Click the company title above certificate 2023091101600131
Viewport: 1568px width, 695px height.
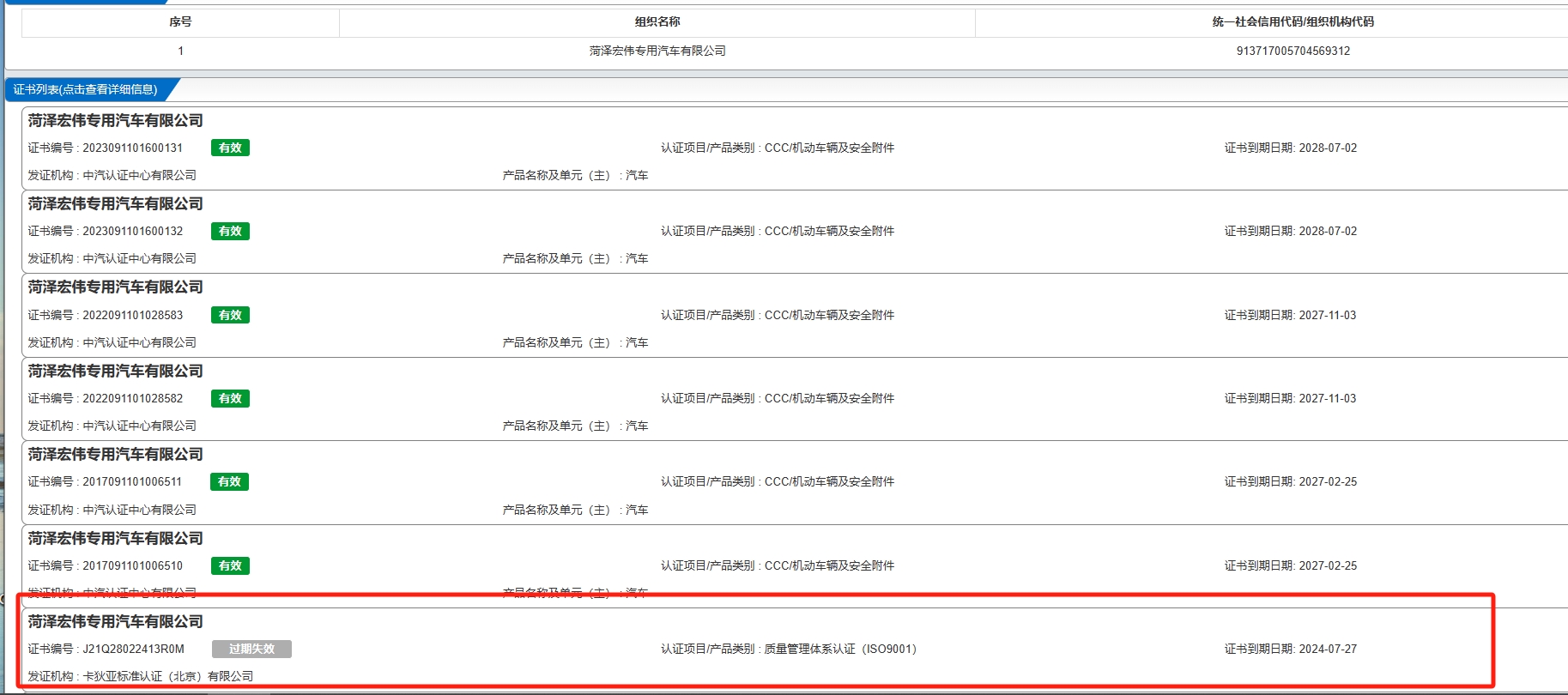(x=116, y=121)
